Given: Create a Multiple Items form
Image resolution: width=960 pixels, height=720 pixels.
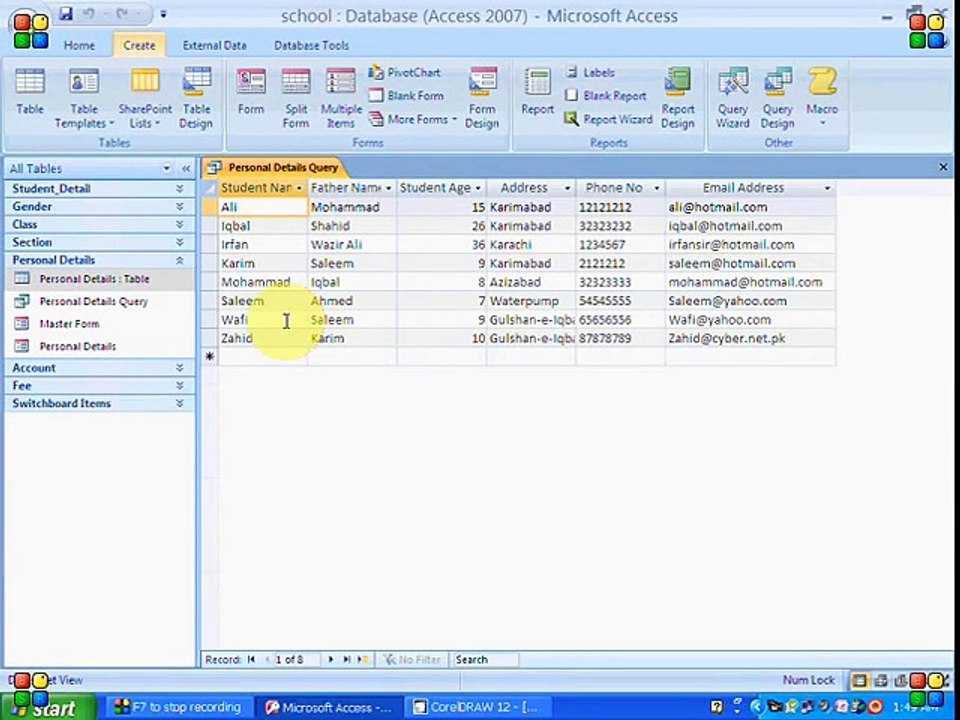Looking at the screenshot, I should pos(341,98).
